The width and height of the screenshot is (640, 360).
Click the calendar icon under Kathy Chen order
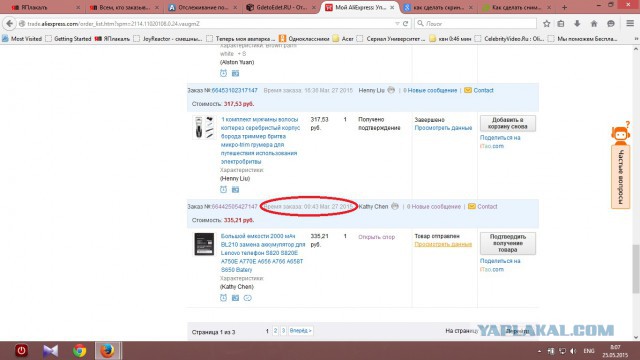point(236,298)
